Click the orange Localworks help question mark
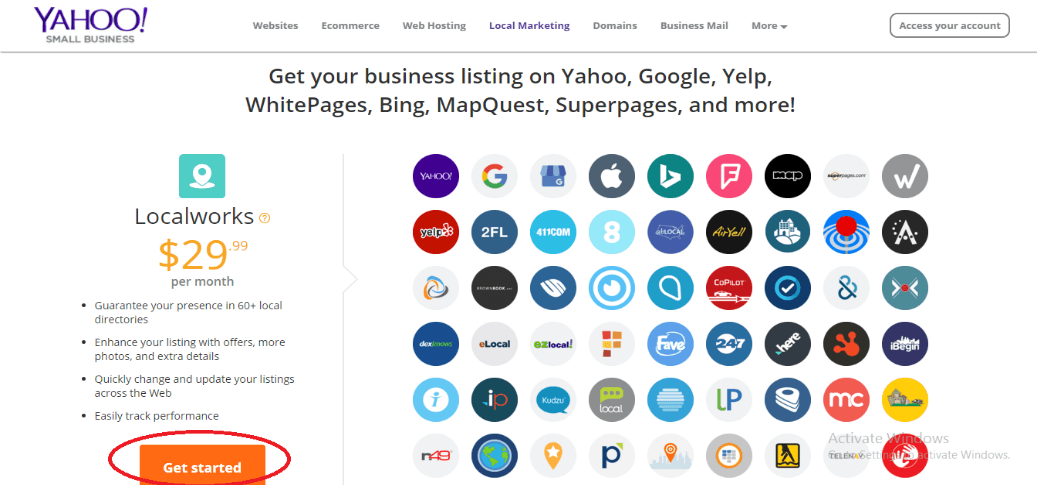The height and width of the screenshot is (485, 1037). coord(265,218)
